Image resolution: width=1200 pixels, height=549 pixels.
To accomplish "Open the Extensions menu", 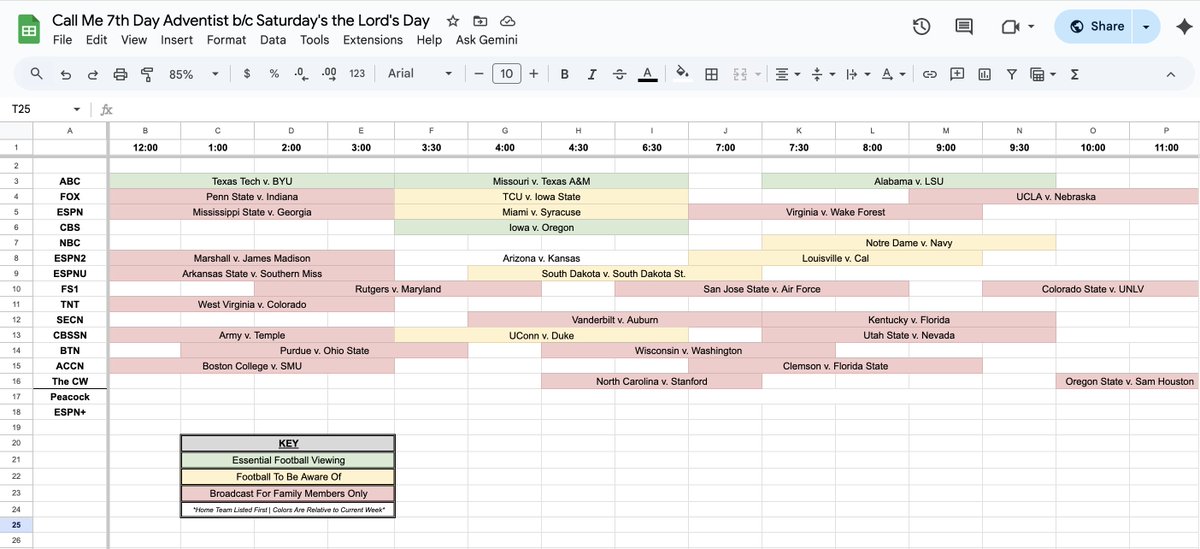I will [373, 40].
